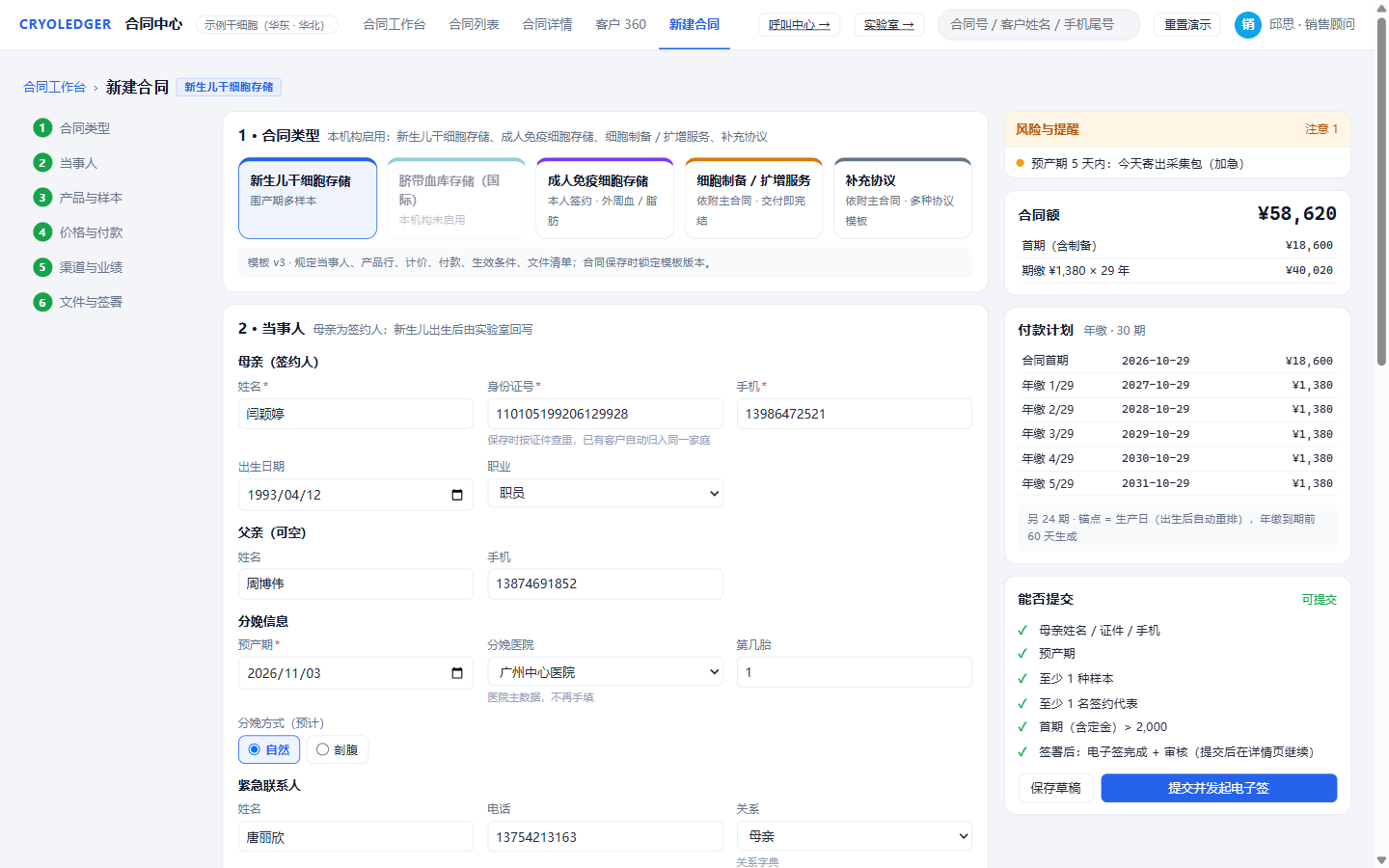The width and height of the screenshot is (1389, 868).
Task: Click step 5 circle for 渠道与业绩
Action: tap(42, 267)
